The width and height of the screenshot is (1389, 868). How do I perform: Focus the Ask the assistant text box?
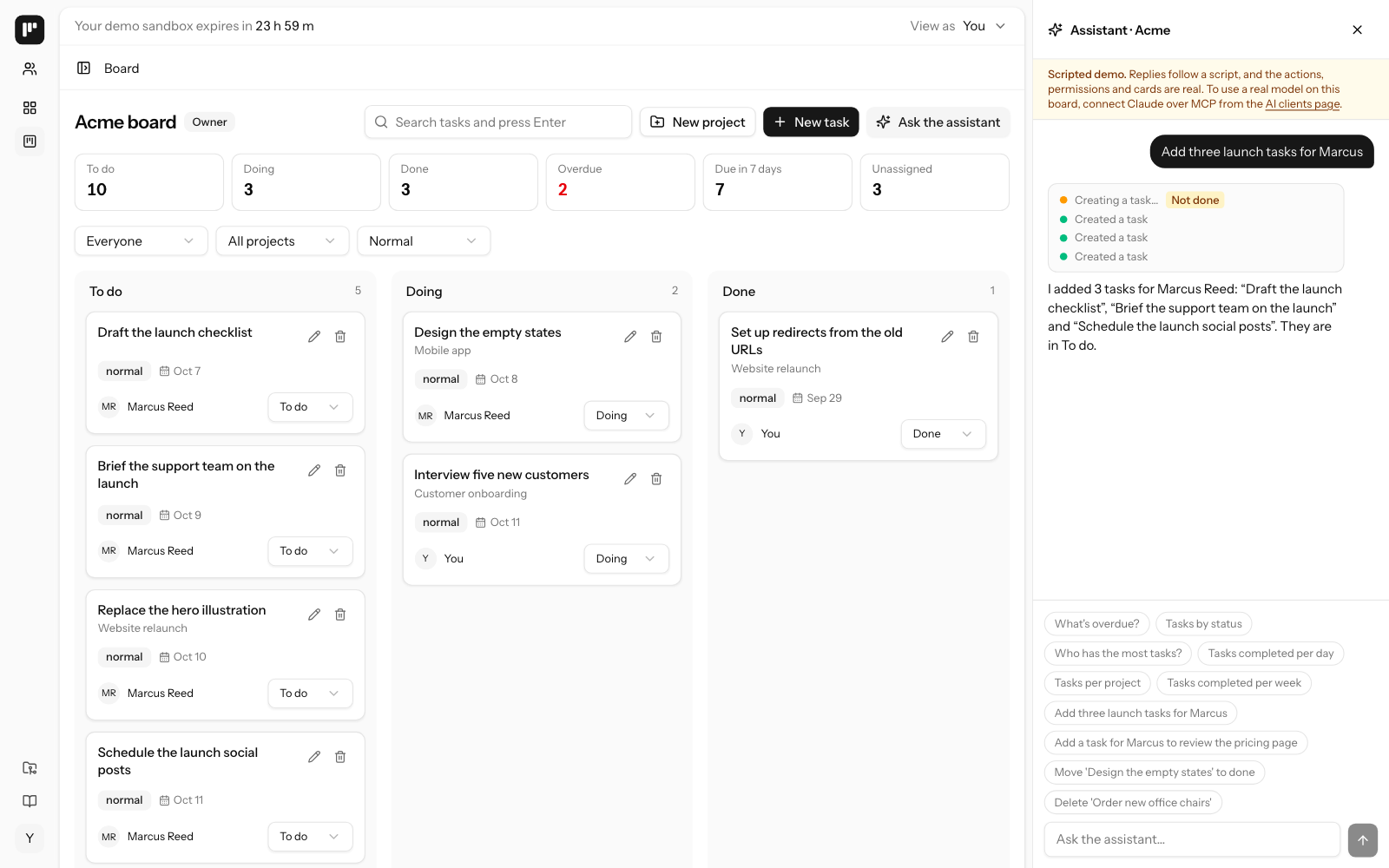tap(1193, 839)
